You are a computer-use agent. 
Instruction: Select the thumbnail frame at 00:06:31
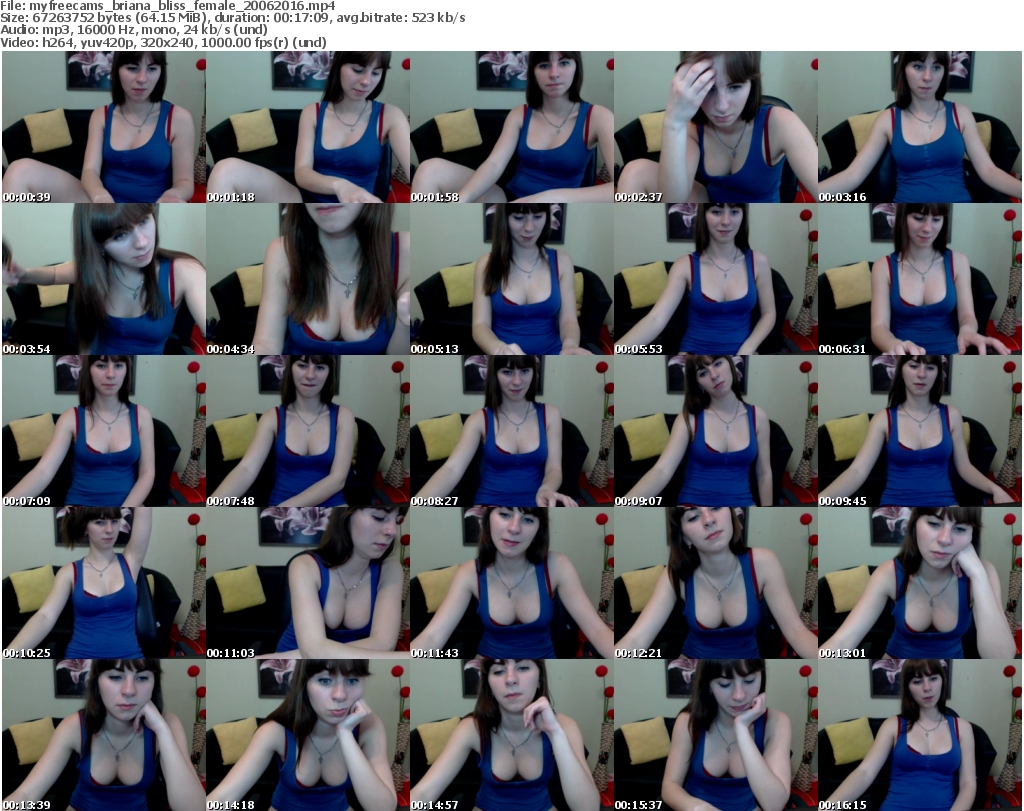click(x=920, y=279)
